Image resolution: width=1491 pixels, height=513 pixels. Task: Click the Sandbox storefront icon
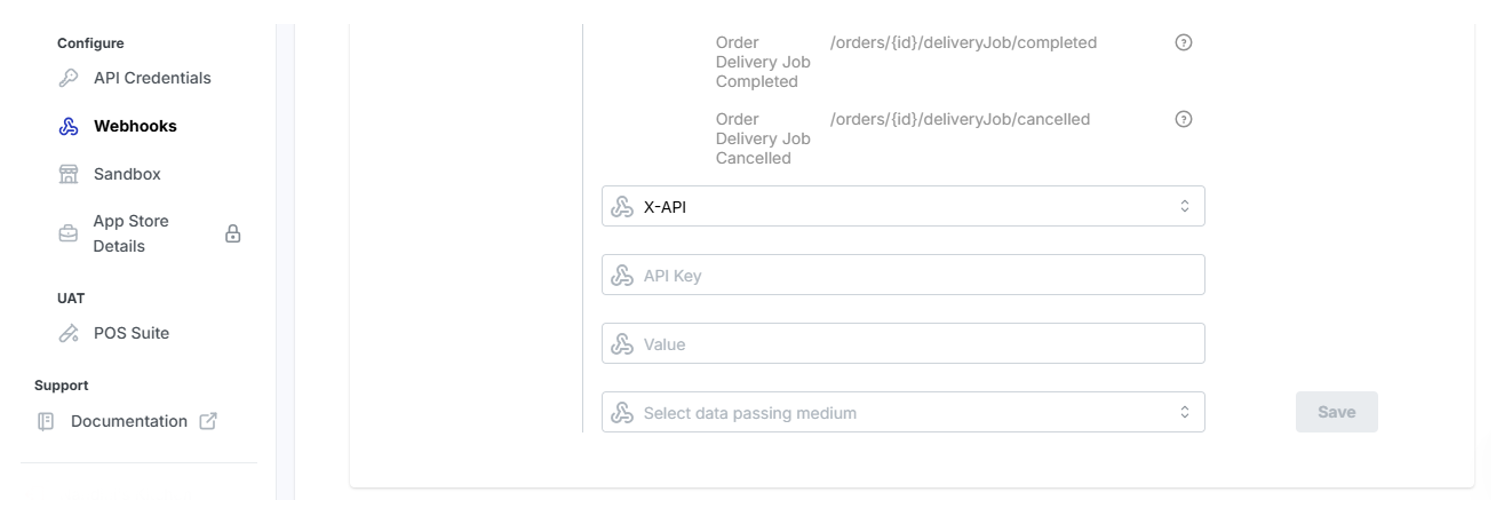coord(68,174)
